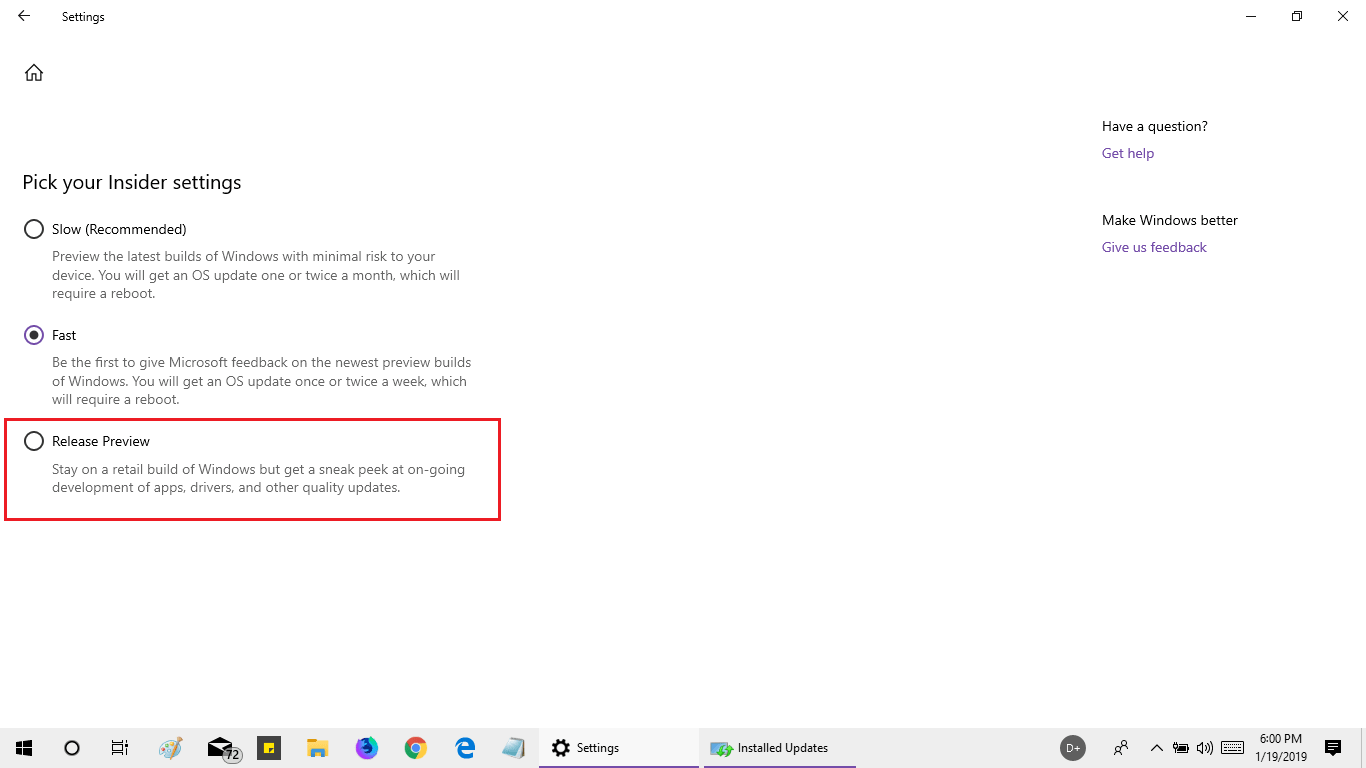Launch Microsoft Edge from the taskbar
1366x768 pixels.
coord(465,747)
